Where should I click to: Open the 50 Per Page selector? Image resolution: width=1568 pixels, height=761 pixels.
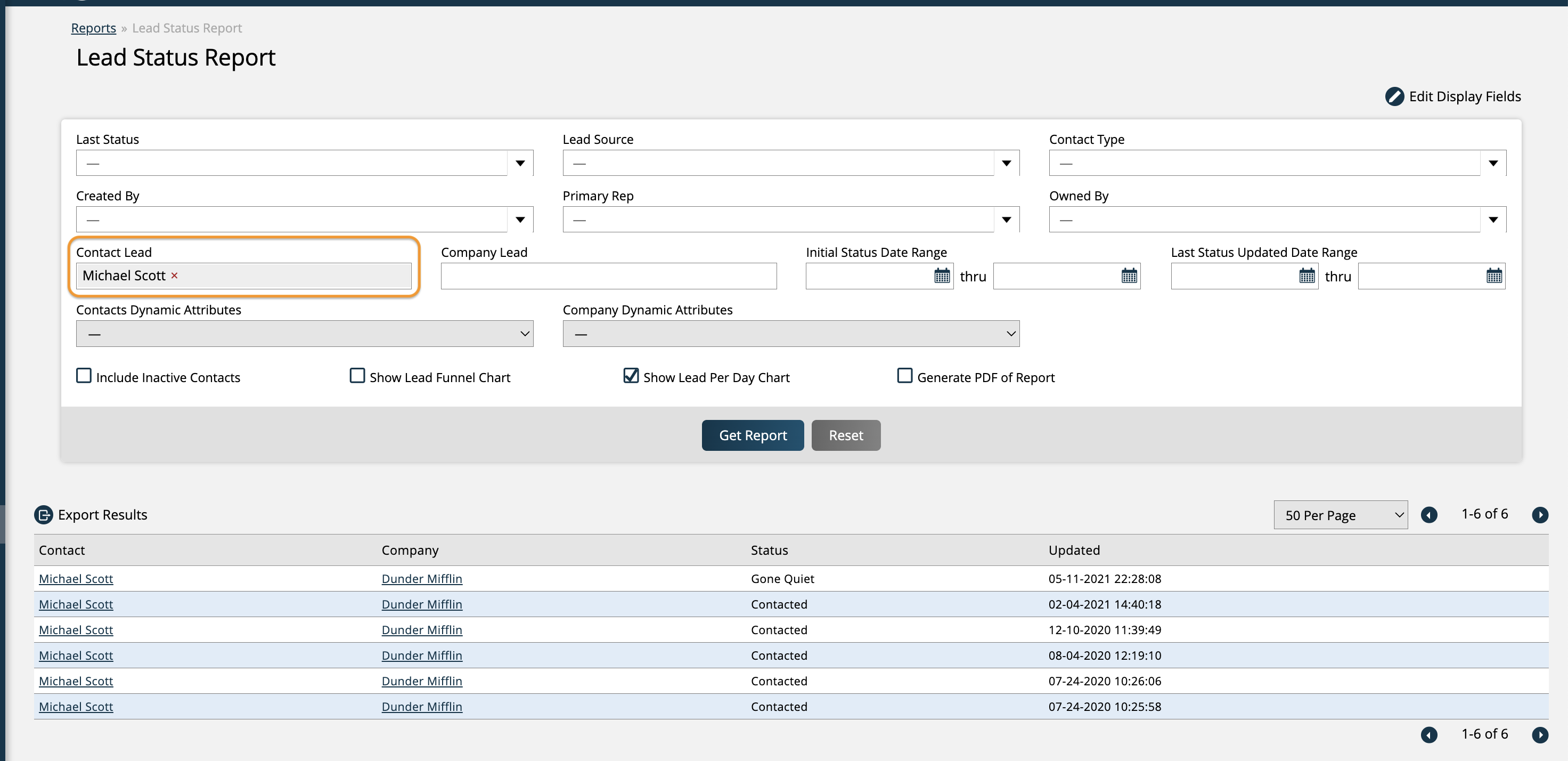(x=1340, y=515)
